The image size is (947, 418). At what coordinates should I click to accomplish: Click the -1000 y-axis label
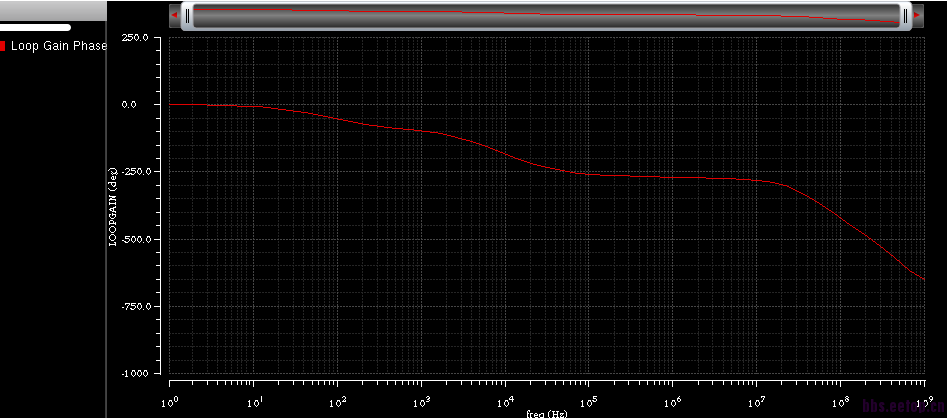tap(134, 373)
